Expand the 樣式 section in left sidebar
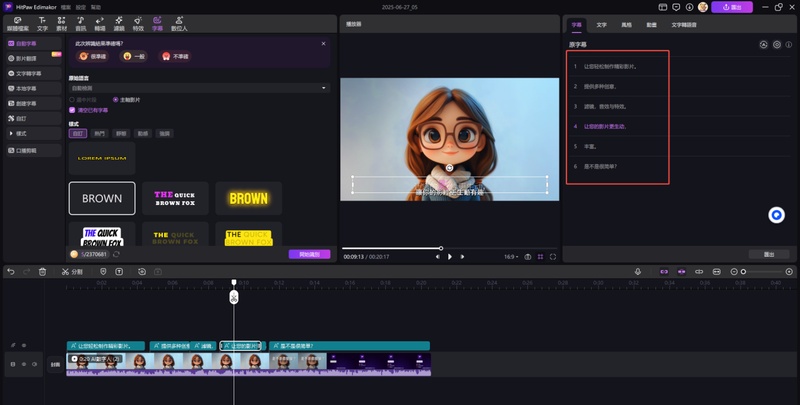Image resolution: width=800 pixels, height=405 pixels. (x=33, y=133)
